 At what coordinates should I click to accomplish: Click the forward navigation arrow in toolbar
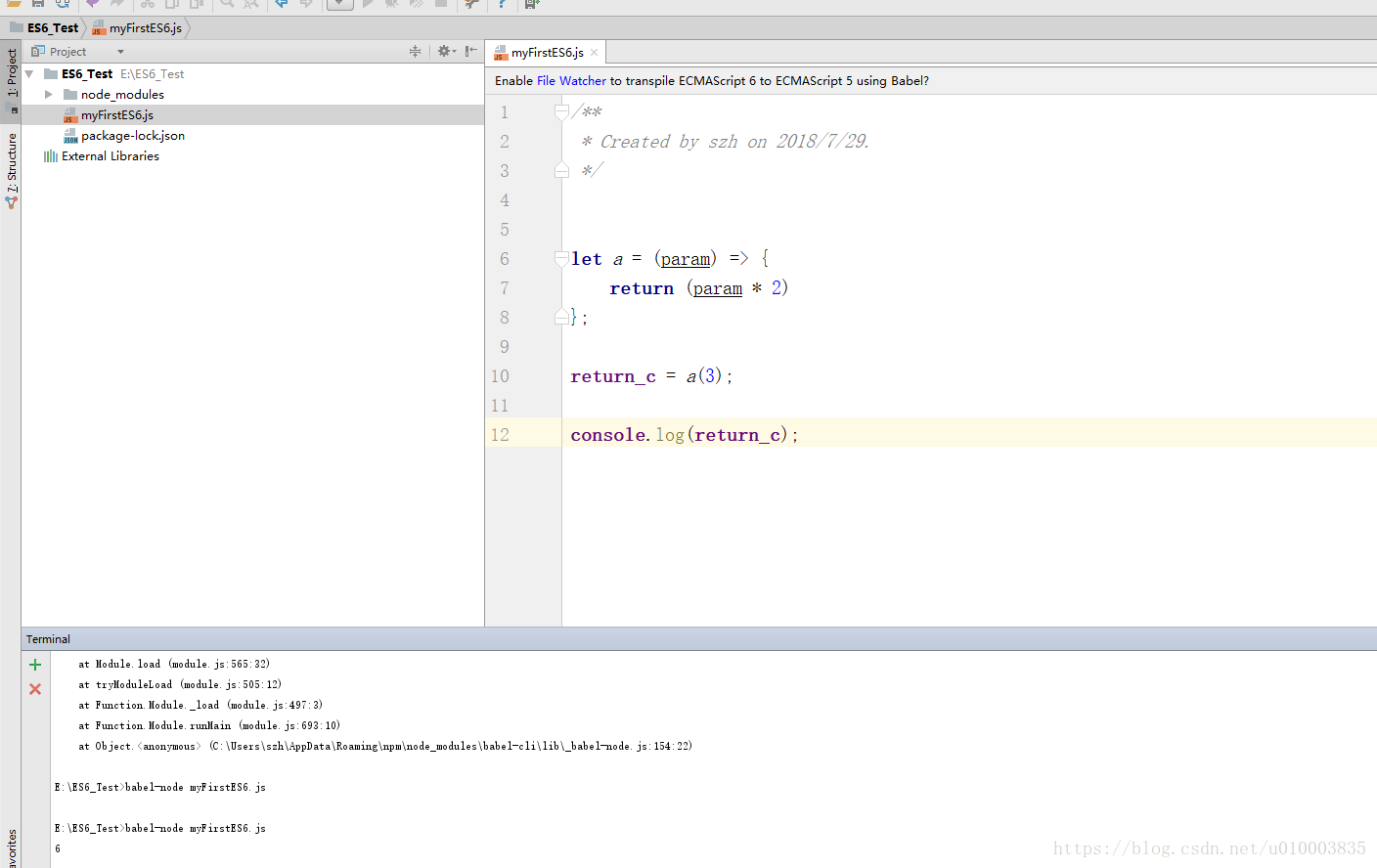coord(306,4)
